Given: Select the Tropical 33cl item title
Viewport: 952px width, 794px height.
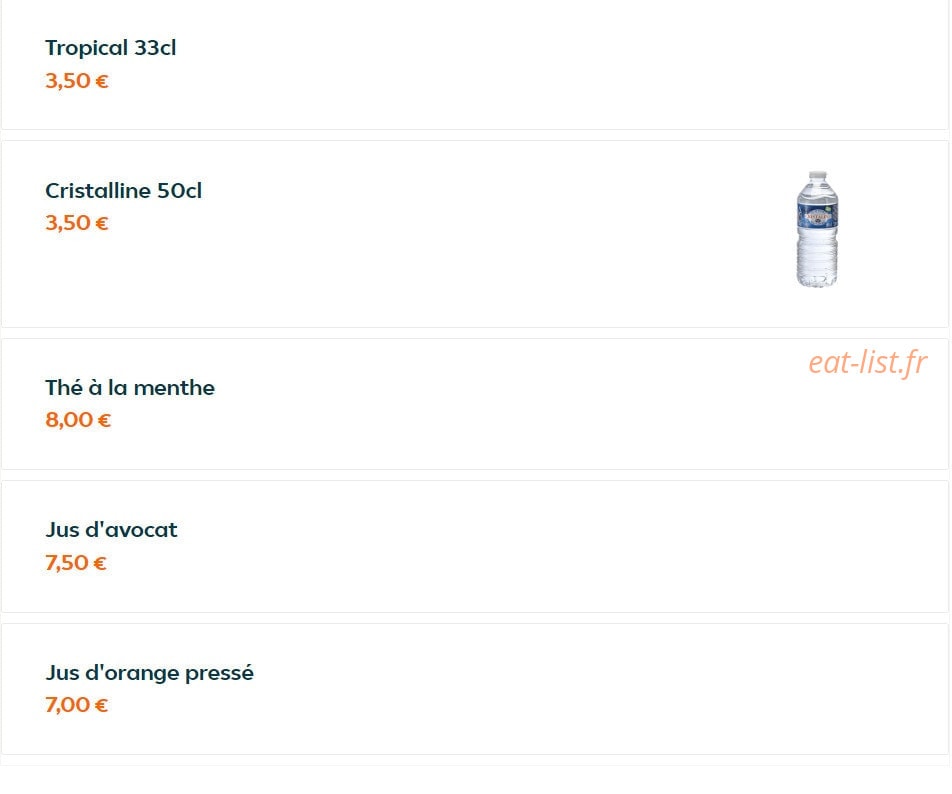Looking at the screenshot, I should click(x=110, y=48).
